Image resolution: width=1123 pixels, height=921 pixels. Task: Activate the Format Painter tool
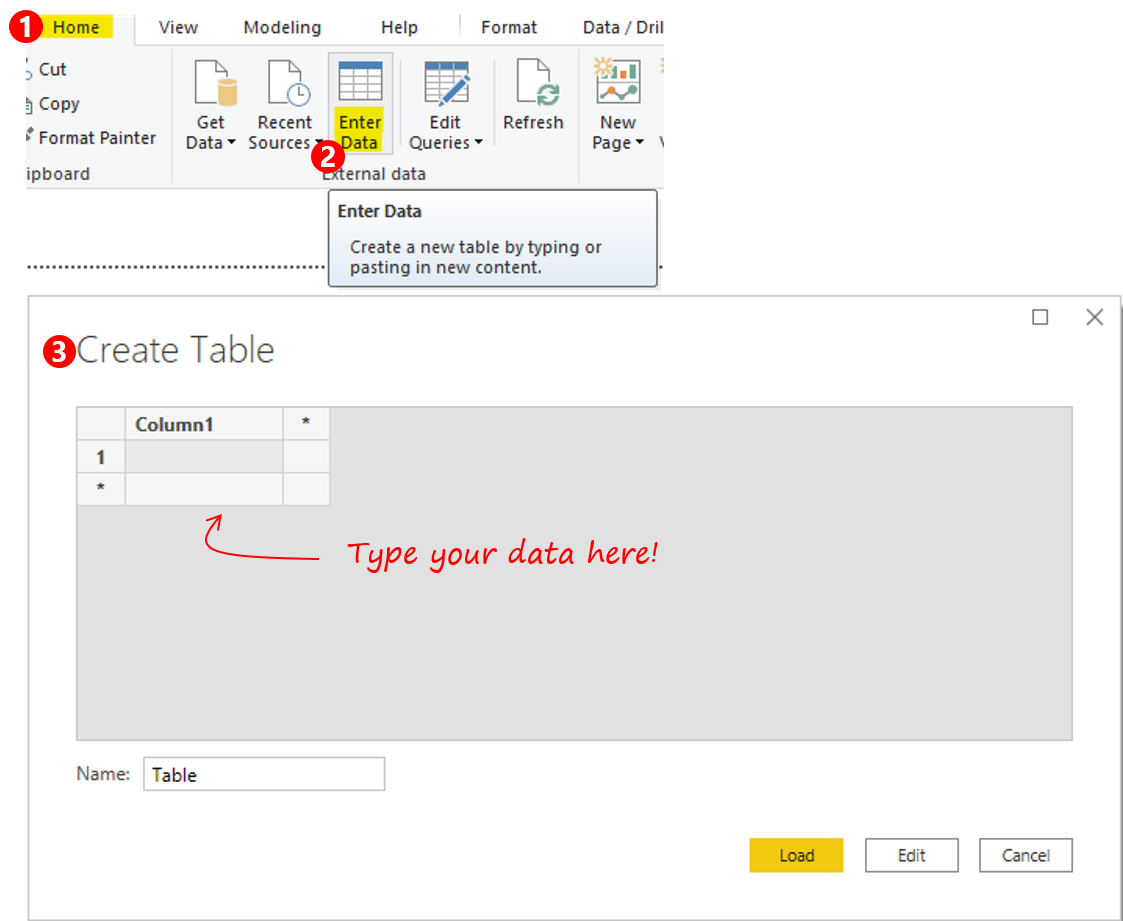[x=97, y=138]
